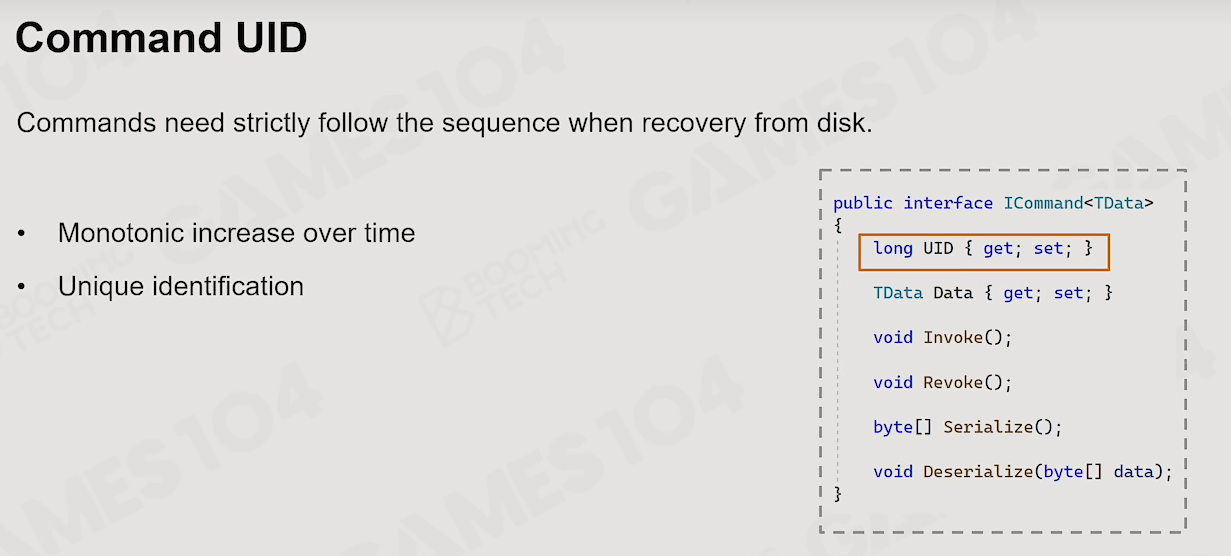The height and width of the screenshot is (556, 1231).
Task: Click the word 'Serialize' in the code
Action: coord(988,427)
